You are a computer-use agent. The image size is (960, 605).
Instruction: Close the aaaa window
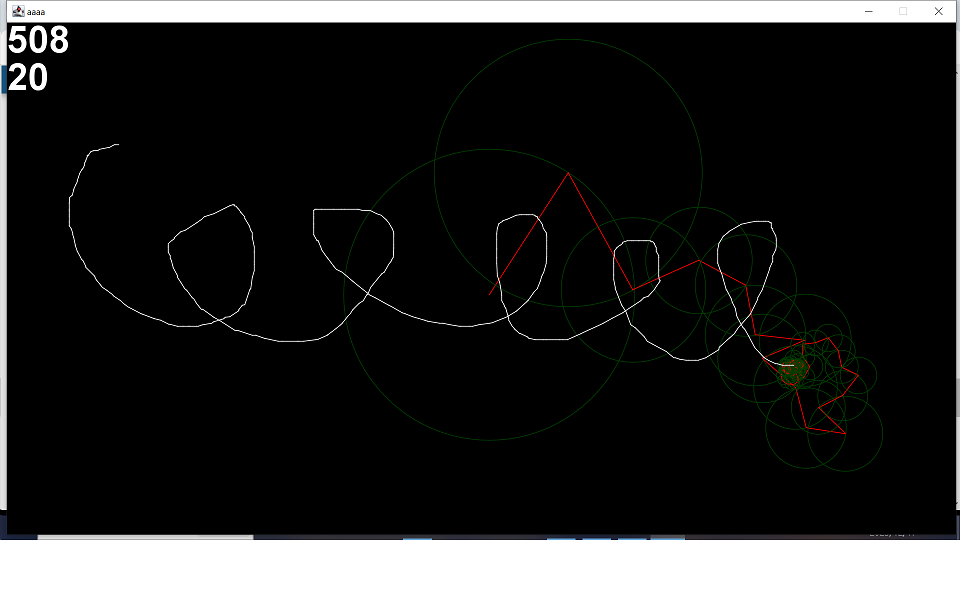pyautogui.click(x=938, y=11)
